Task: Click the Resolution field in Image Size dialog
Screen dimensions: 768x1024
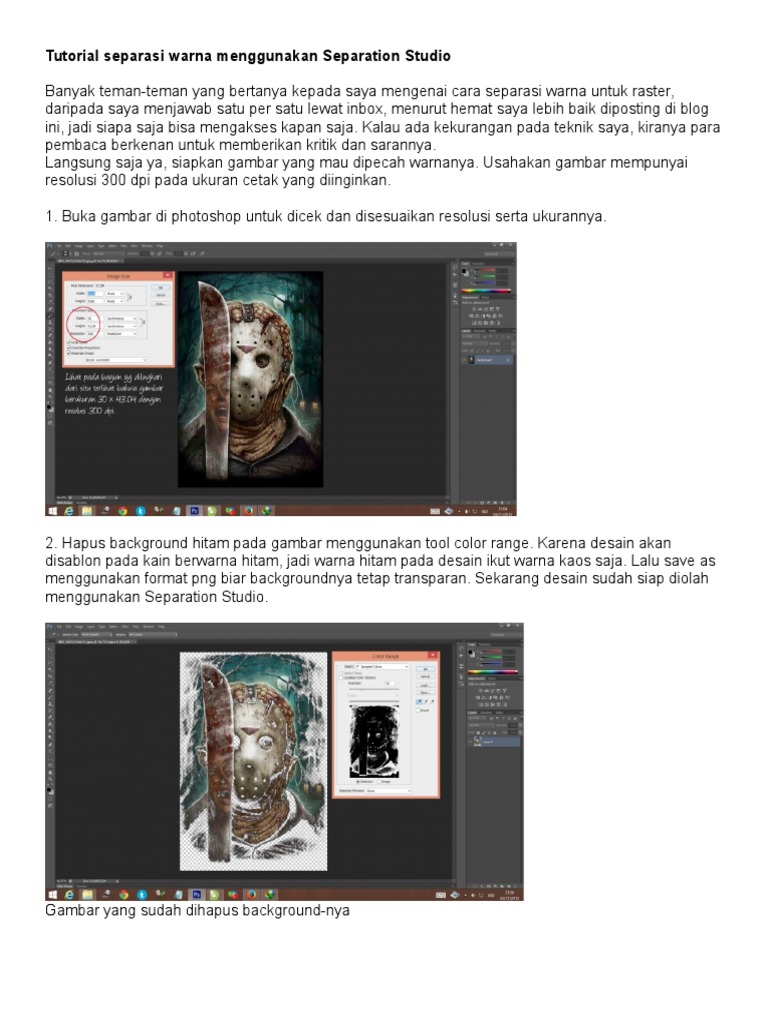Action: 93,334
